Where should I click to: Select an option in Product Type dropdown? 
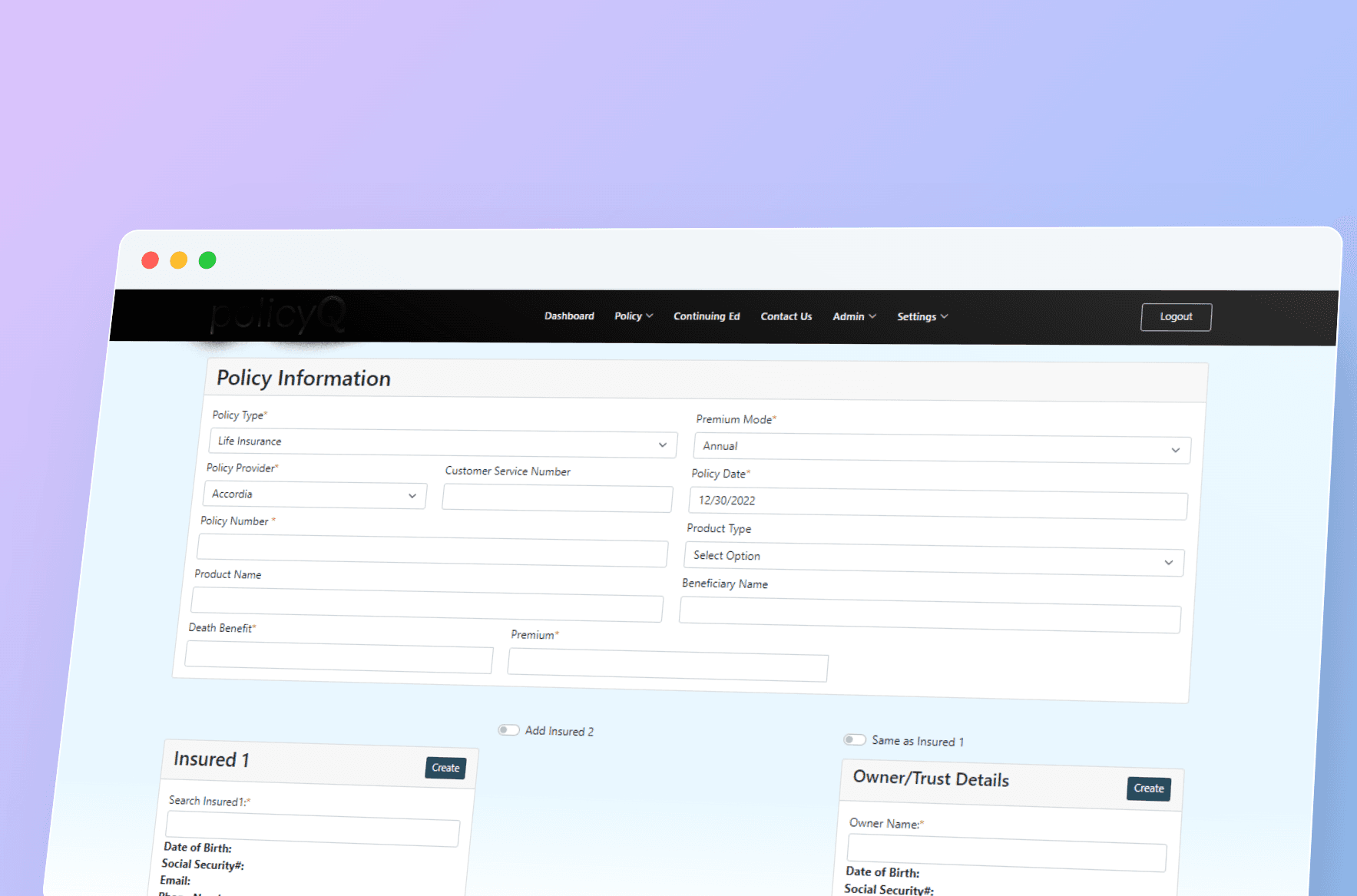933,560
